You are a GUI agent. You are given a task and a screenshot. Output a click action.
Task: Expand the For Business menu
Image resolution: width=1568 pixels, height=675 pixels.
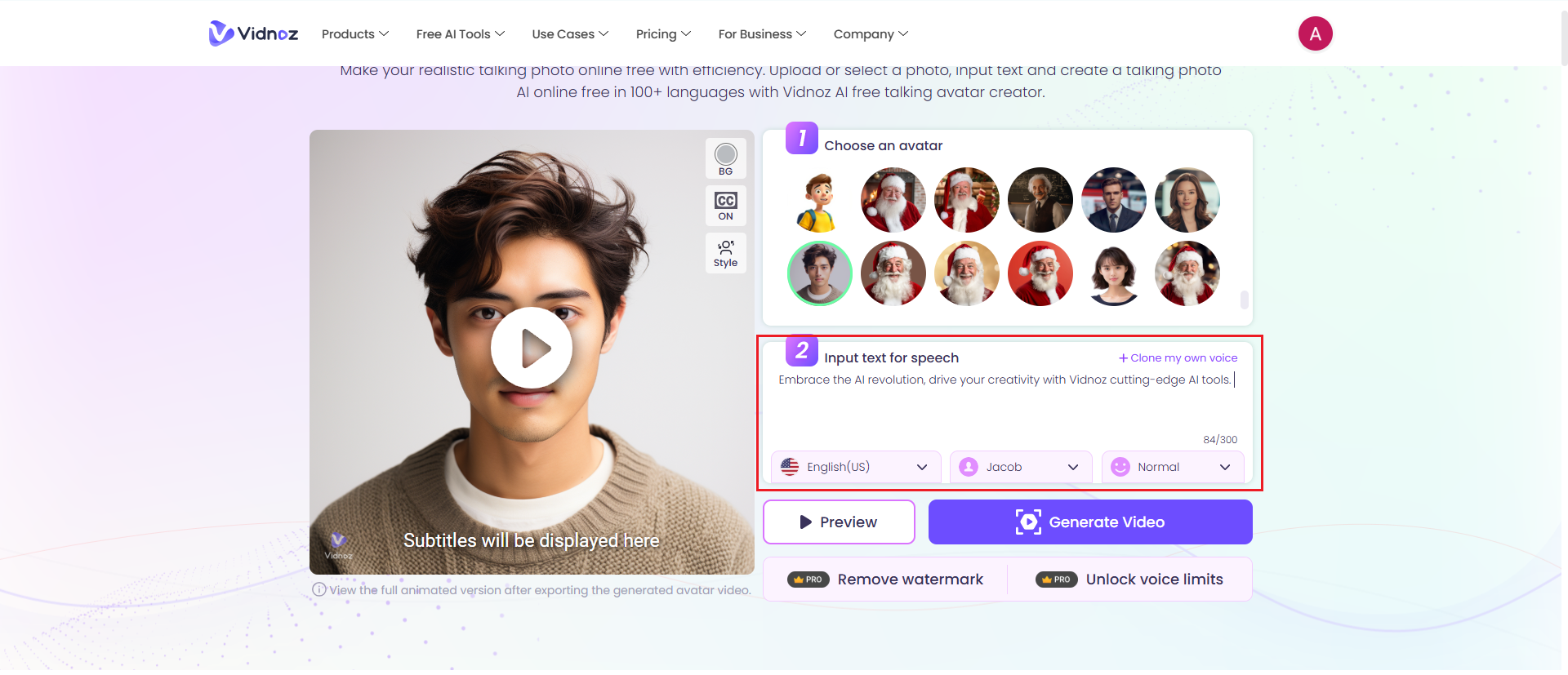[762, 34]
